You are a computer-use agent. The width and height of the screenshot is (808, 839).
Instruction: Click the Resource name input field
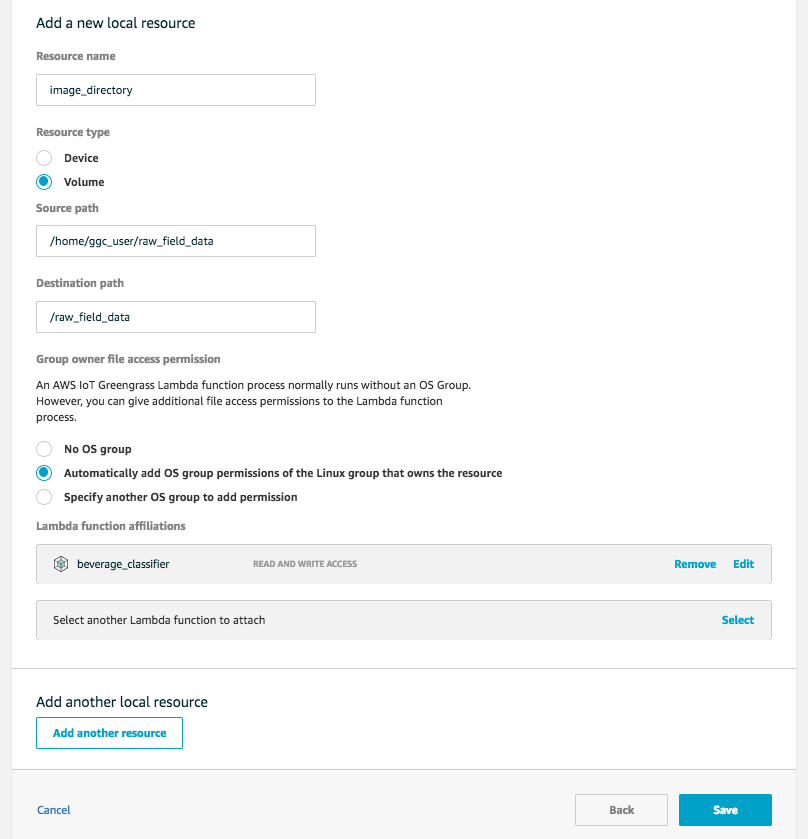tap(176, 90)
